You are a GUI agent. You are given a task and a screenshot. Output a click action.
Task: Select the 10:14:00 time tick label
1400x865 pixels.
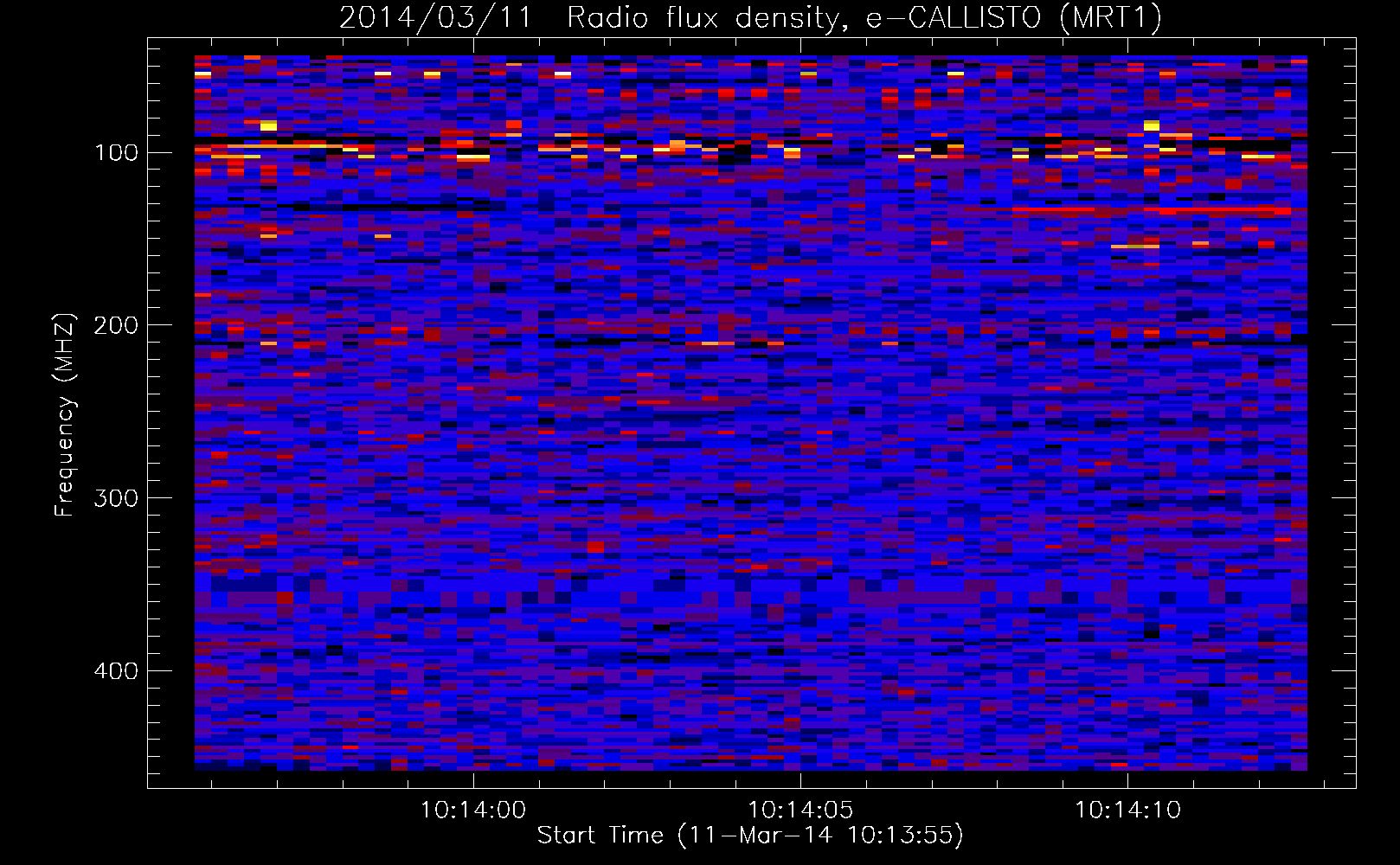pos(473,811)
